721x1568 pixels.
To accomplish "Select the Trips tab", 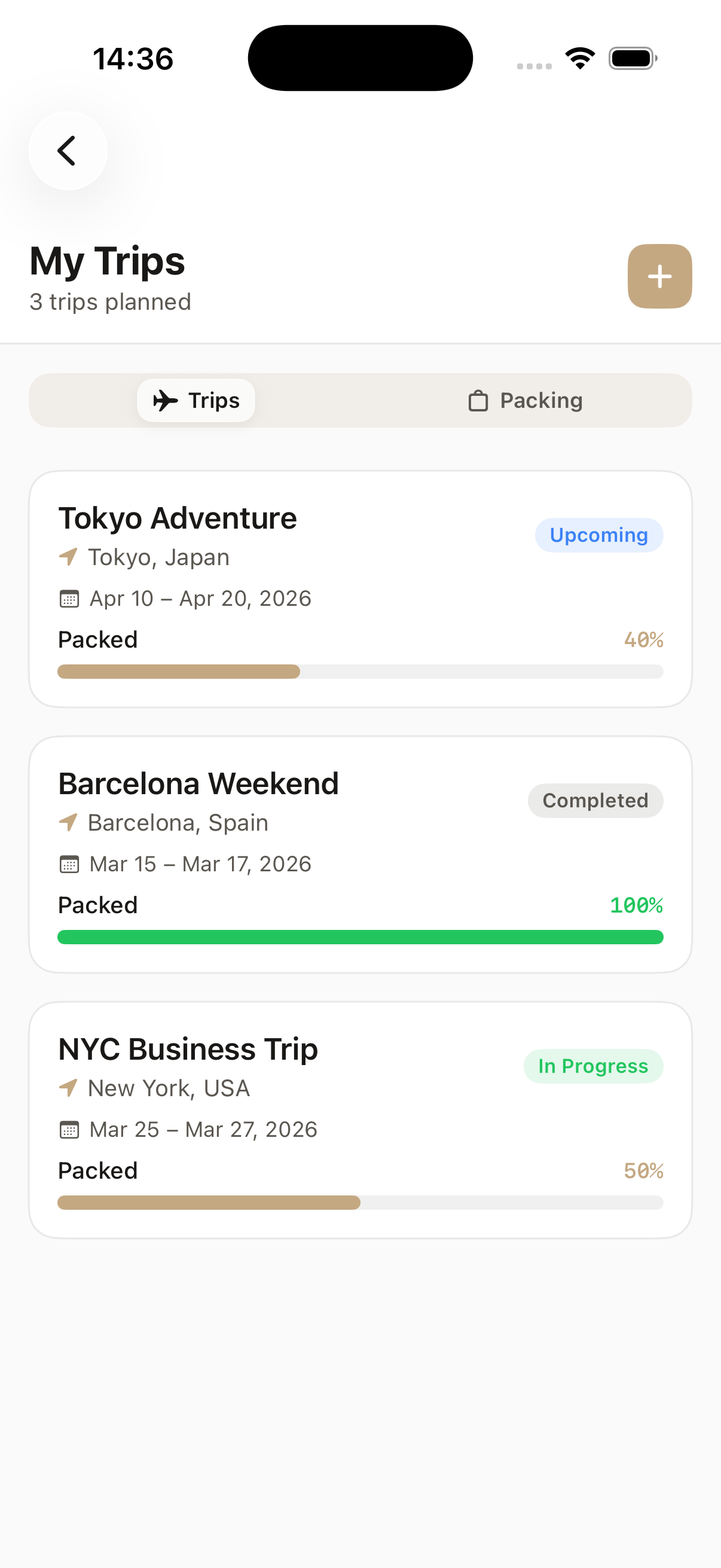I will coord(196,401).
